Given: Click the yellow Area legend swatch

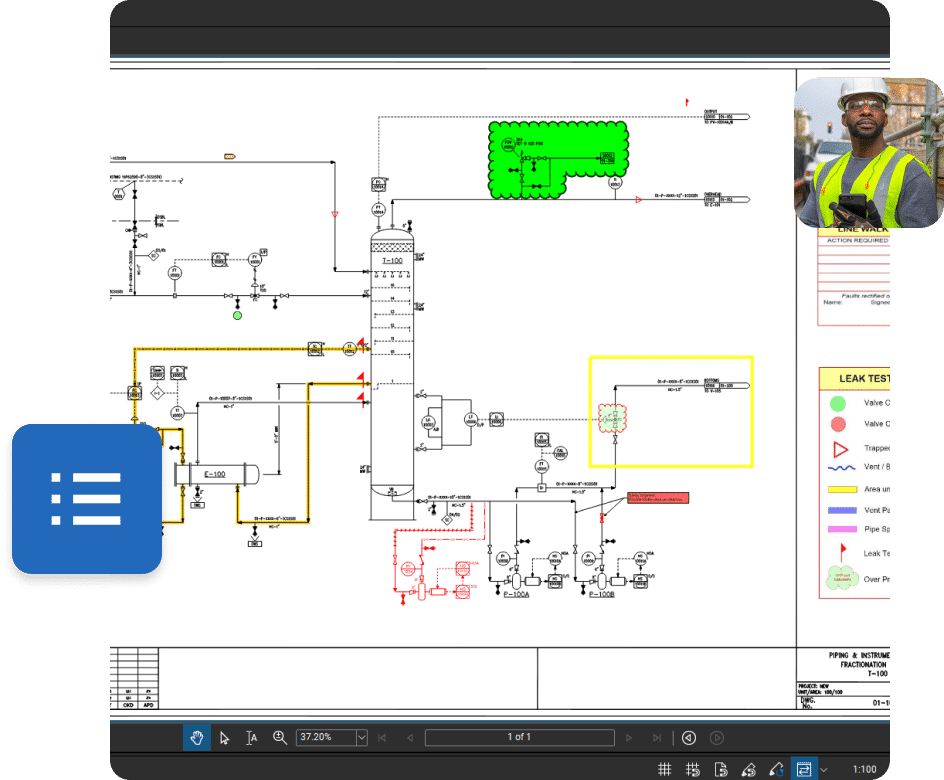Looking at the screenshot, I should tap(842, 489).
